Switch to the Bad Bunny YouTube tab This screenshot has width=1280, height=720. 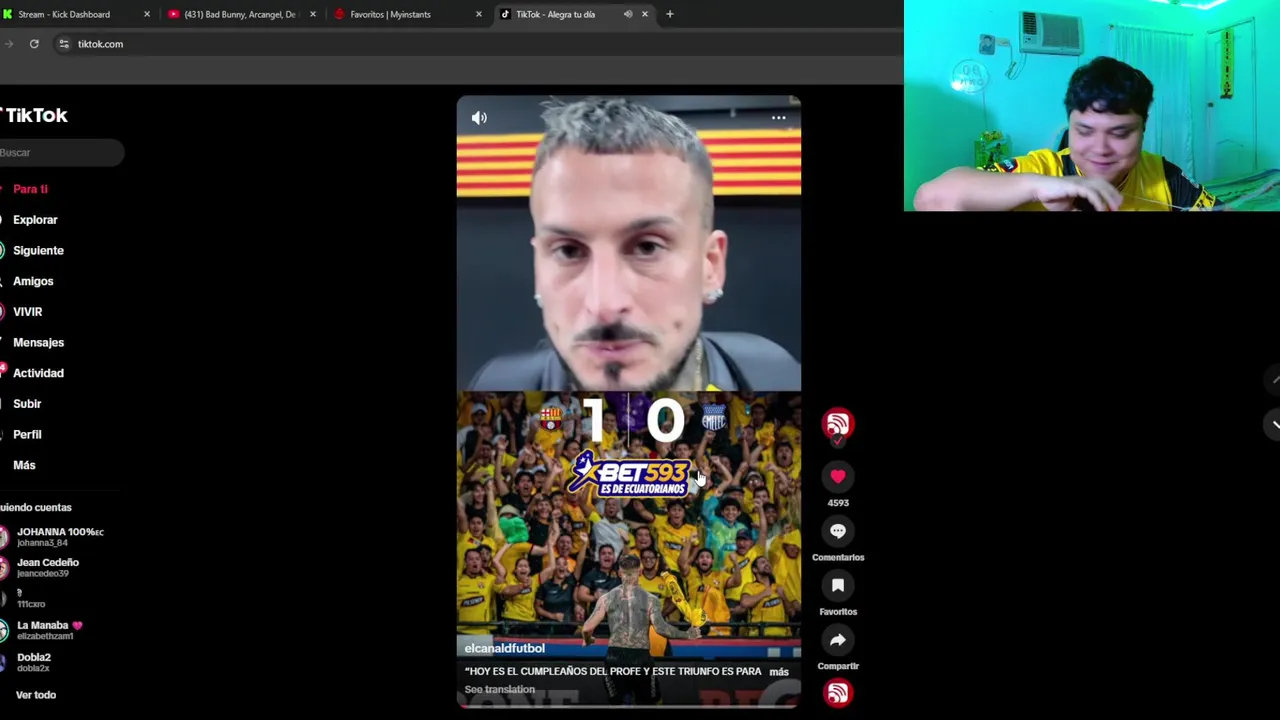click(240, 14)
